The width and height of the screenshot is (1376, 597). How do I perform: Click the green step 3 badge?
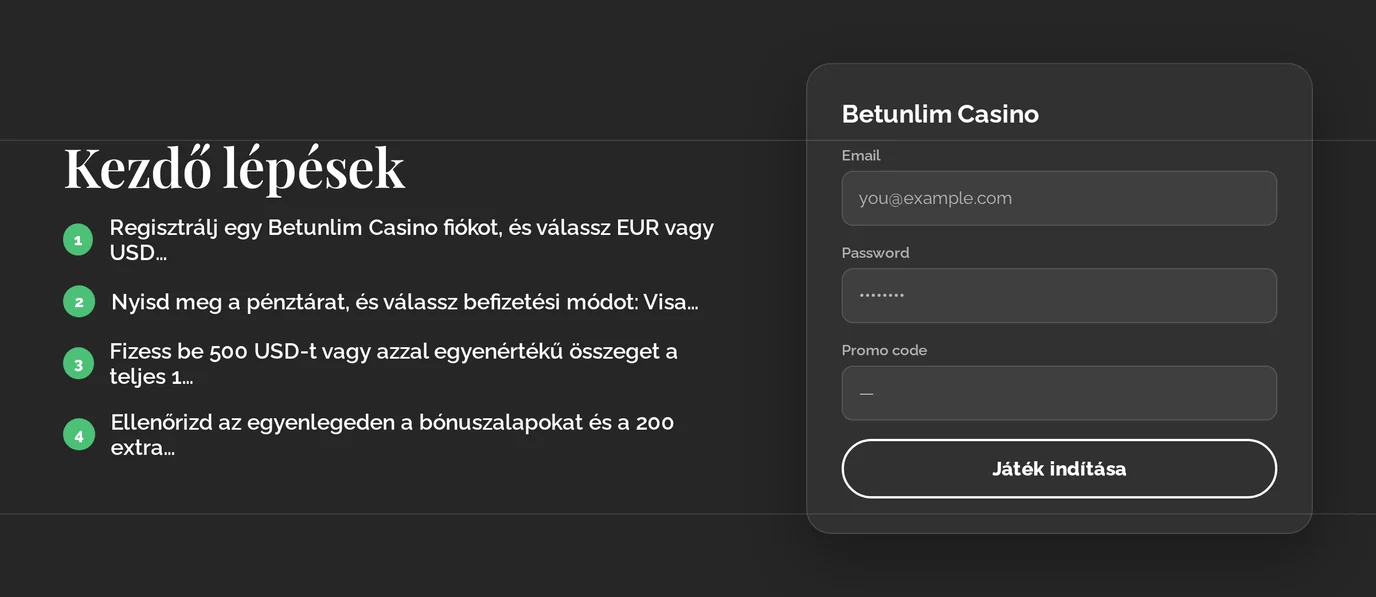coord(78,364)
